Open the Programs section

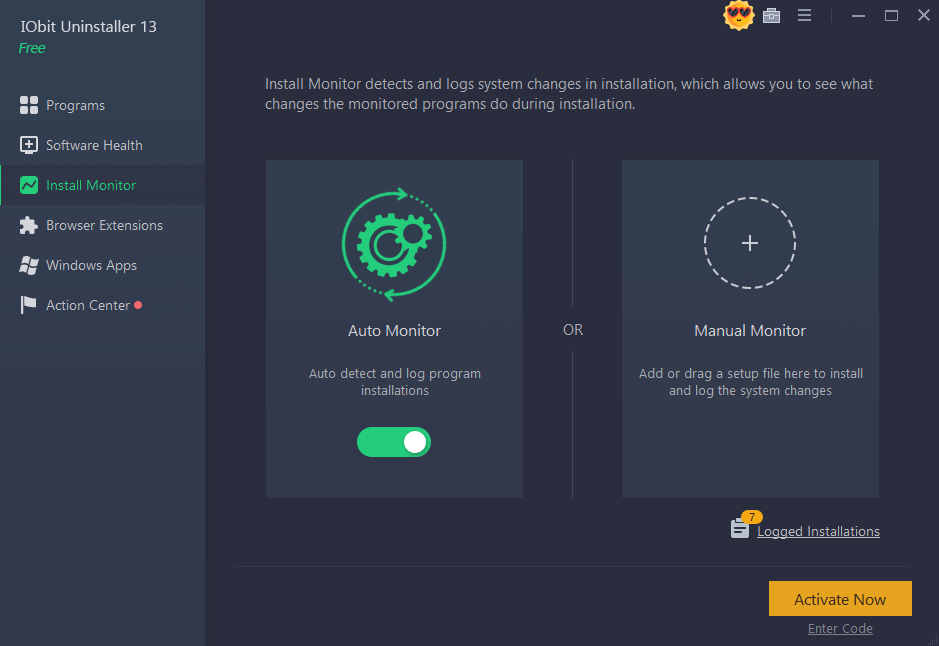[x=102, y=105]
